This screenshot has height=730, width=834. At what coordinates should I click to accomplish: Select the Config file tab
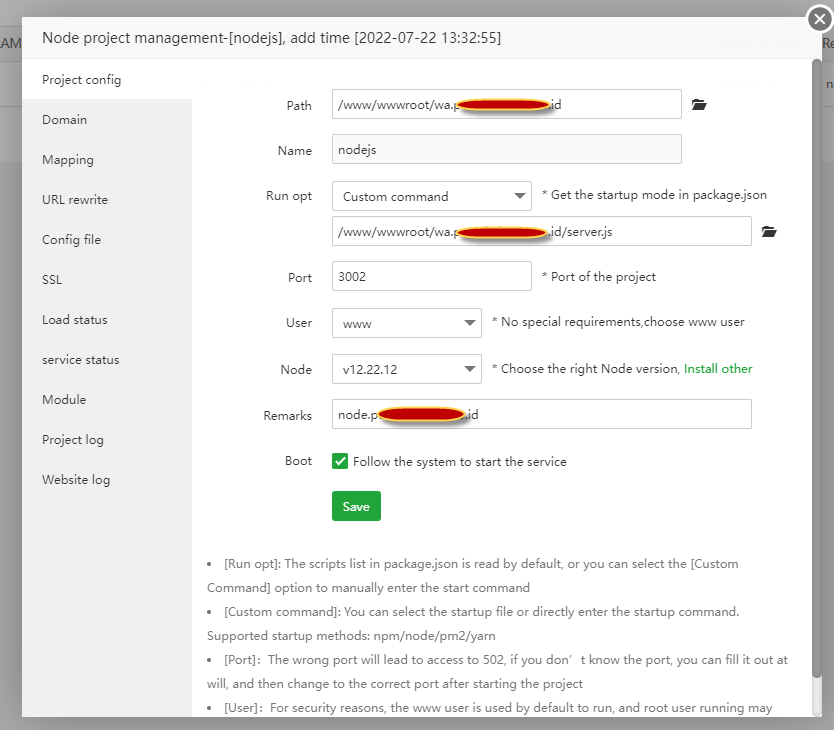(x=72, y=240)
